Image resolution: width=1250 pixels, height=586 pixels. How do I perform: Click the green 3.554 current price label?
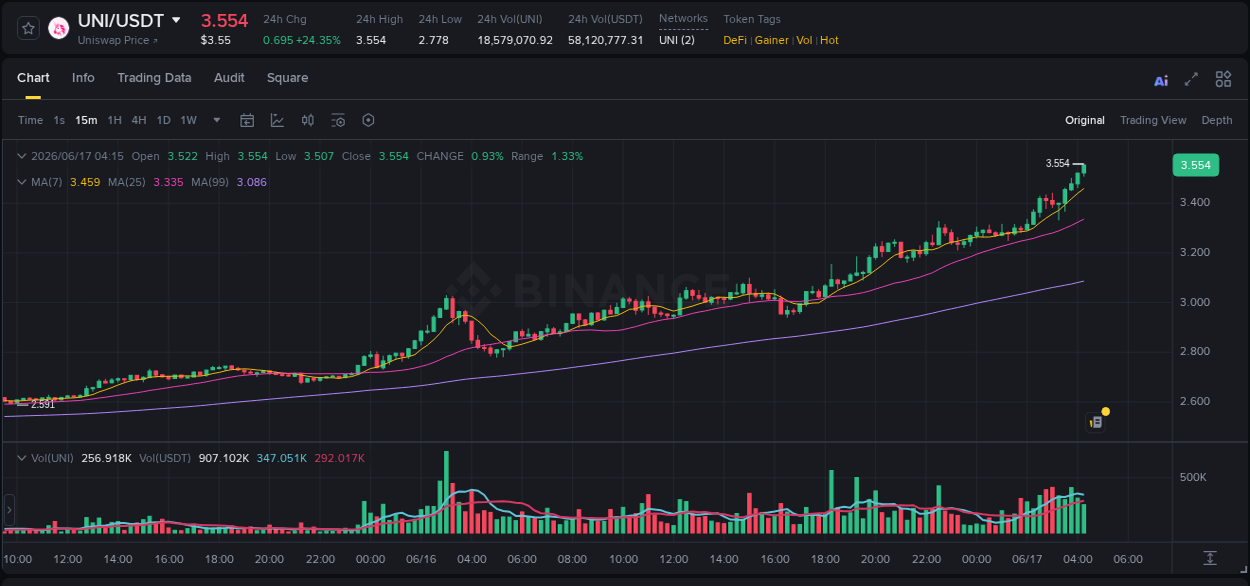pos(1196,165)
